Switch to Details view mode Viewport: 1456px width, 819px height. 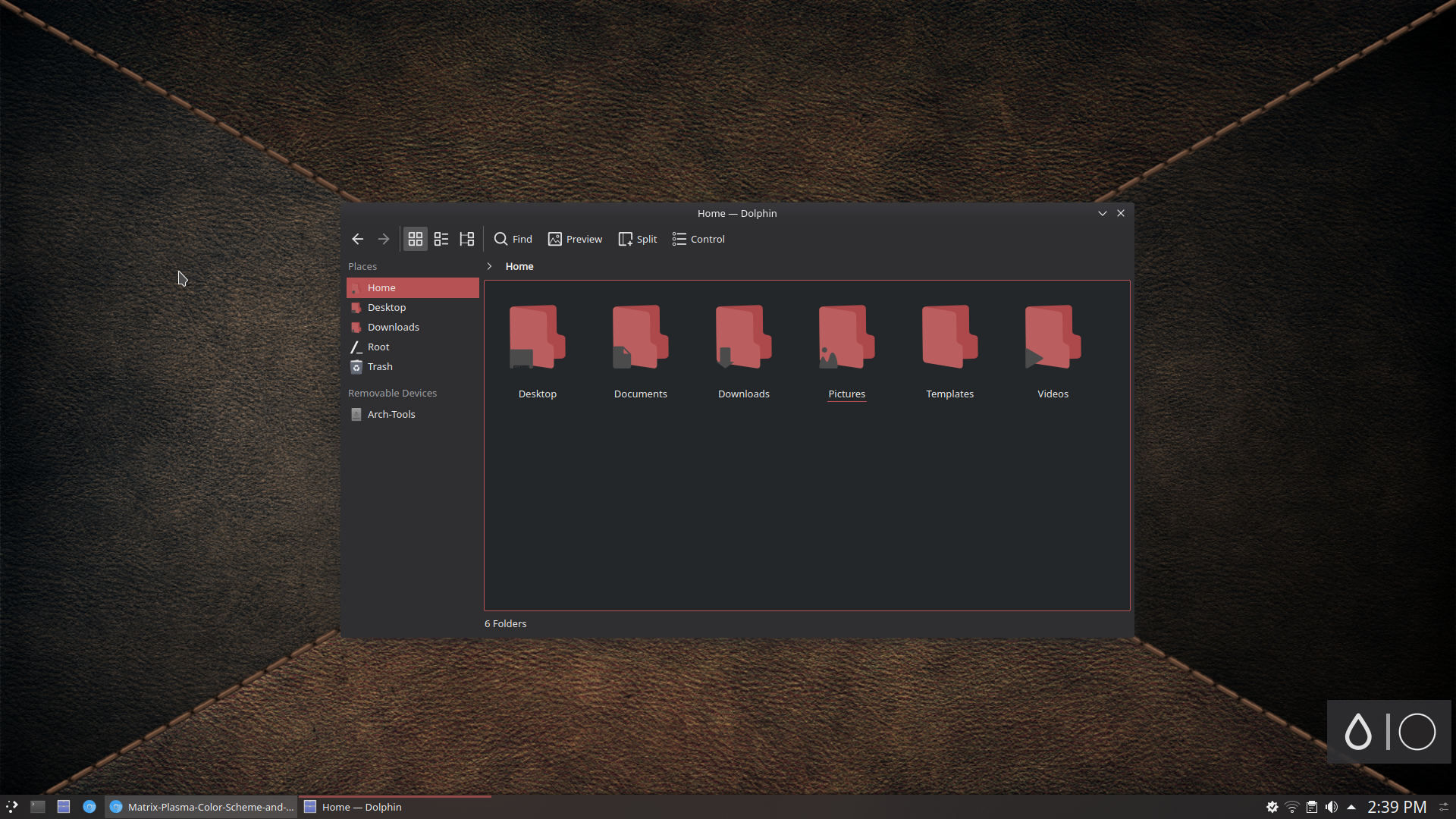467,239
